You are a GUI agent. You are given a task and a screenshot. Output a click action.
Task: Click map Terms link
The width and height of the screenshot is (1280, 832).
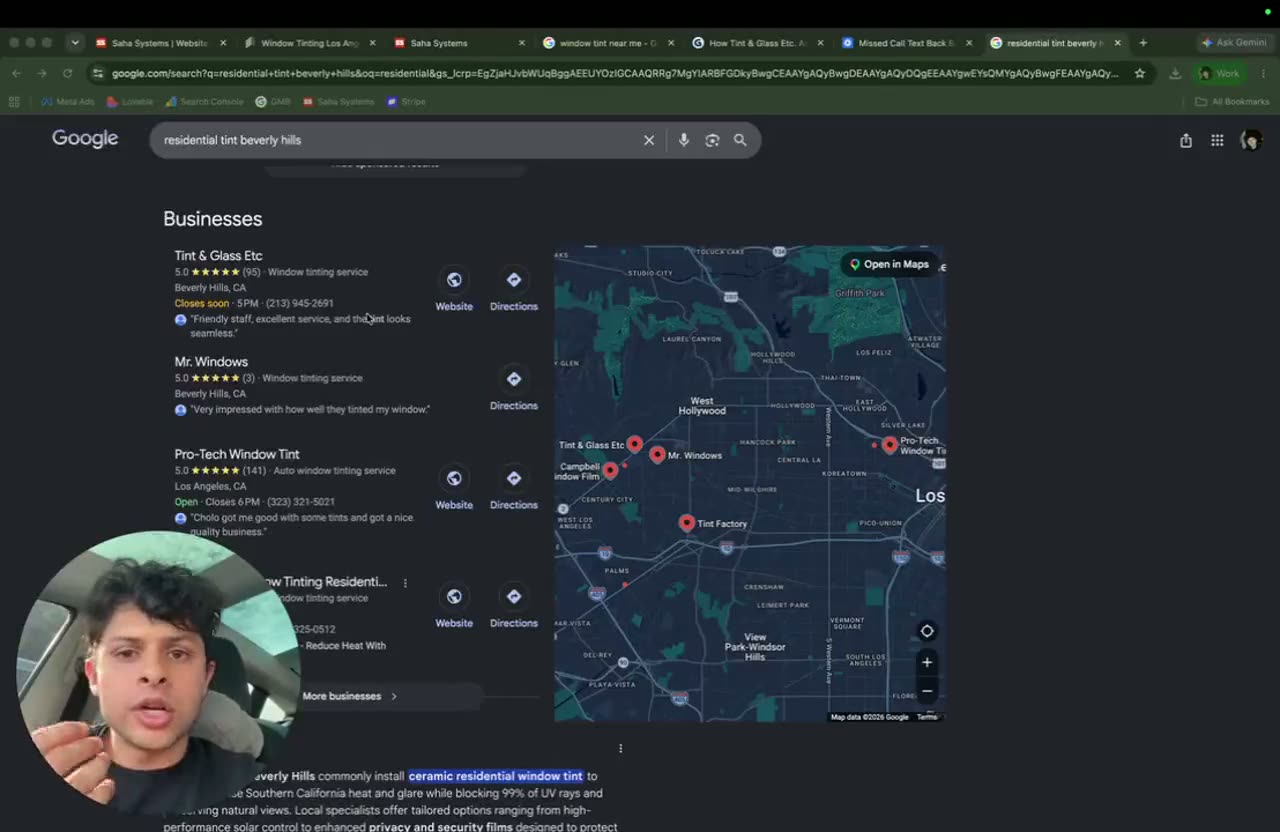(927, 717)
